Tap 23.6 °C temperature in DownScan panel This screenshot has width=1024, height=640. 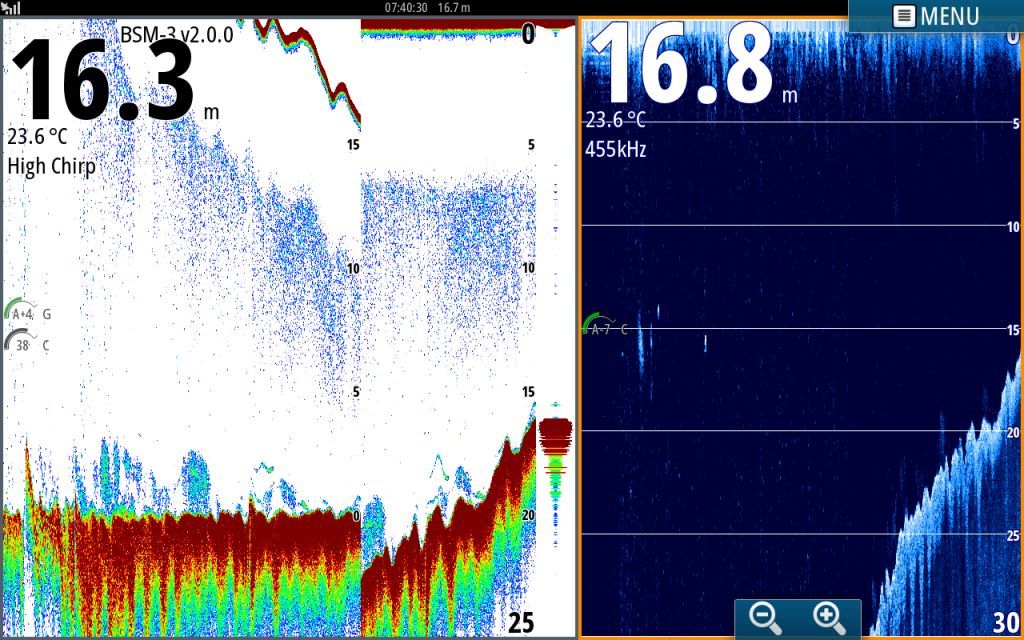tap(615, 120)
